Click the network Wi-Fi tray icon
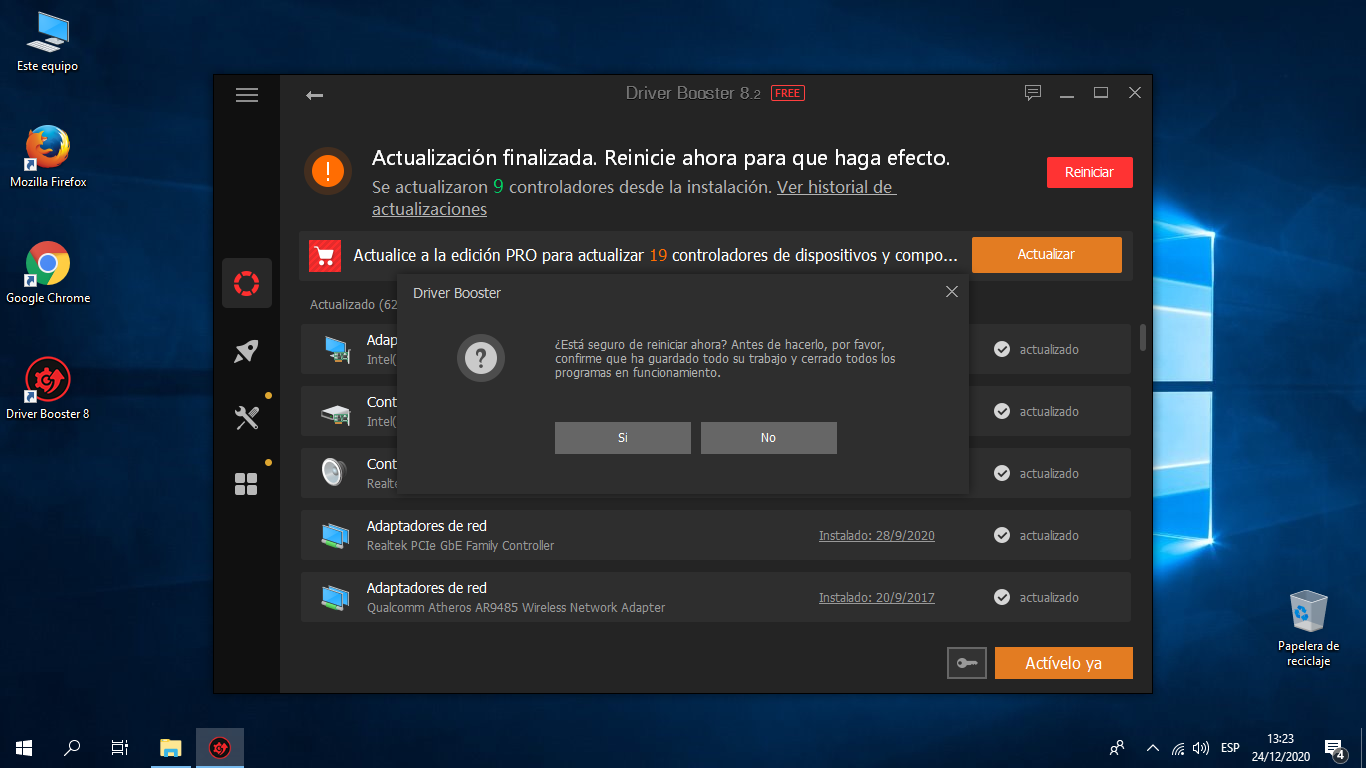1366x768 pixels. (1178, 748)
